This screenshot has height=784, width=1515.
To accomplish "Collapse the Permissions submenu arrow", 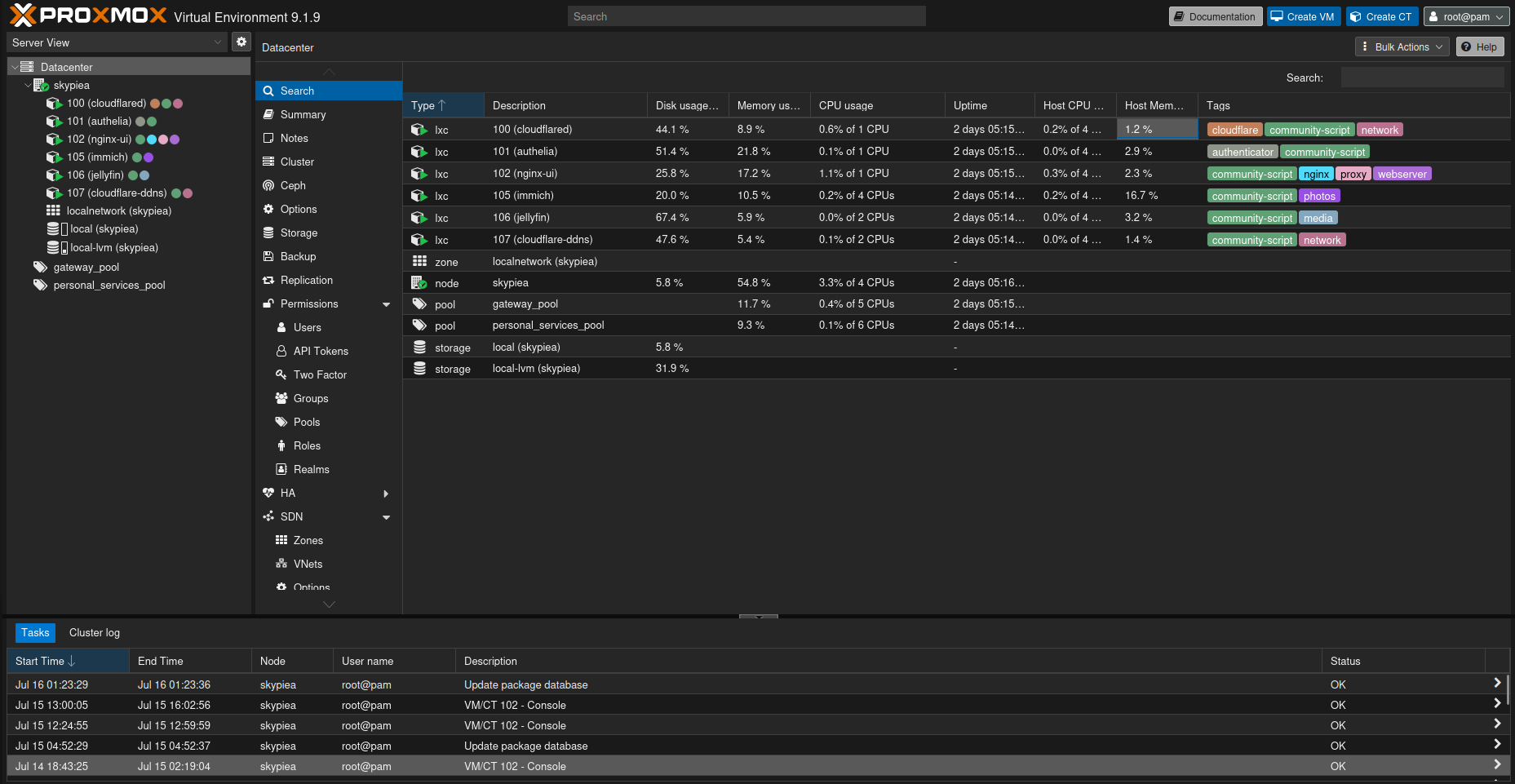I will tap(387, 304).
